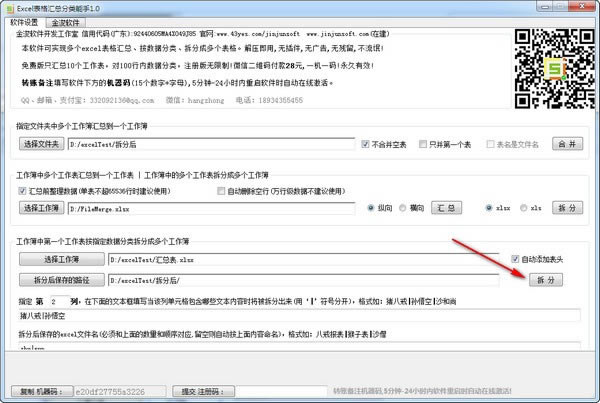The height and width of the screenshot is (403, 600).
Task: Click the column number field showing 2
Action: (59, 301)
